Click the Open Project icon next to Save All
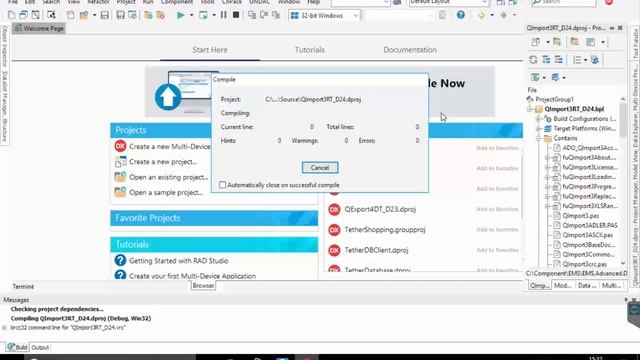The height and width of the screenshot is (360, 640). point(132,16)
